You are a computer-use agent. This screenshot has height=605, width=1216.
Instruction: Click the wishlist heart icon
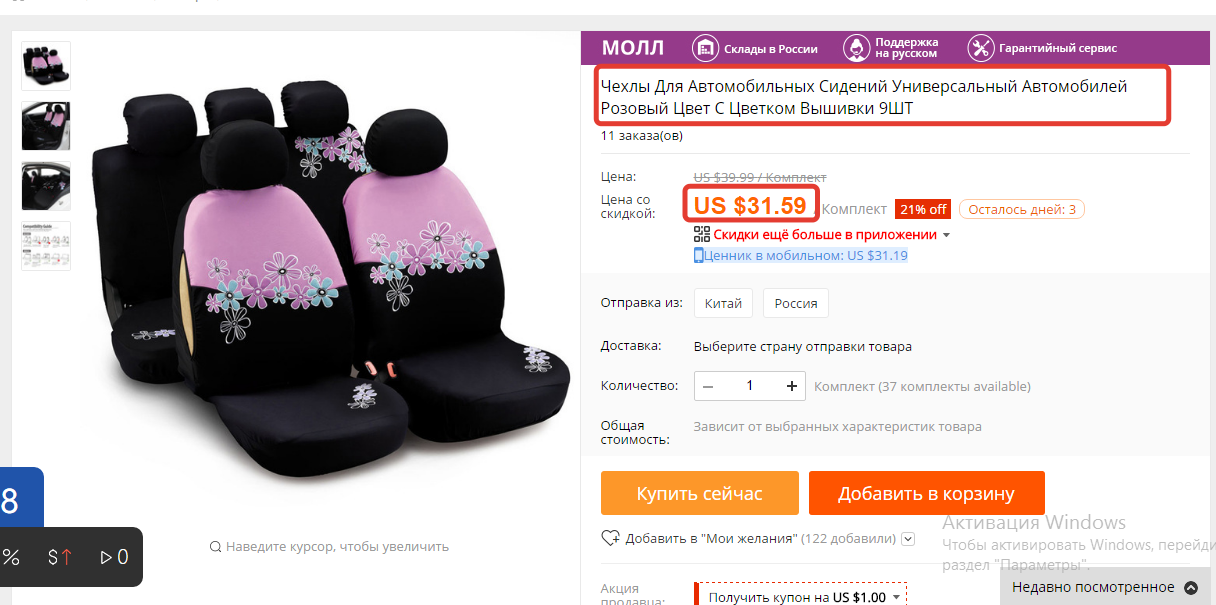(610, 538)
